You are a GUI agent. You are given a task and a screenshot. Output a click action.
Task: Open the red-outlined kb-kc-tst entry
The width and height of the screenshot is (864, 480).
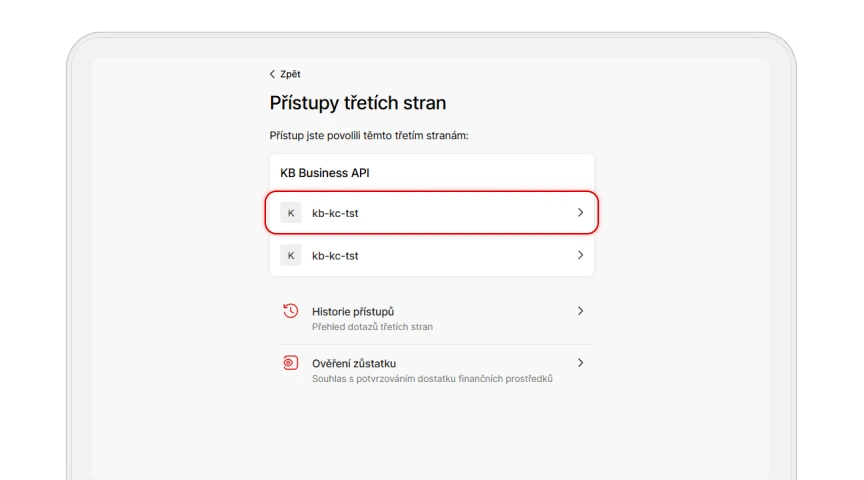point(431,213)
